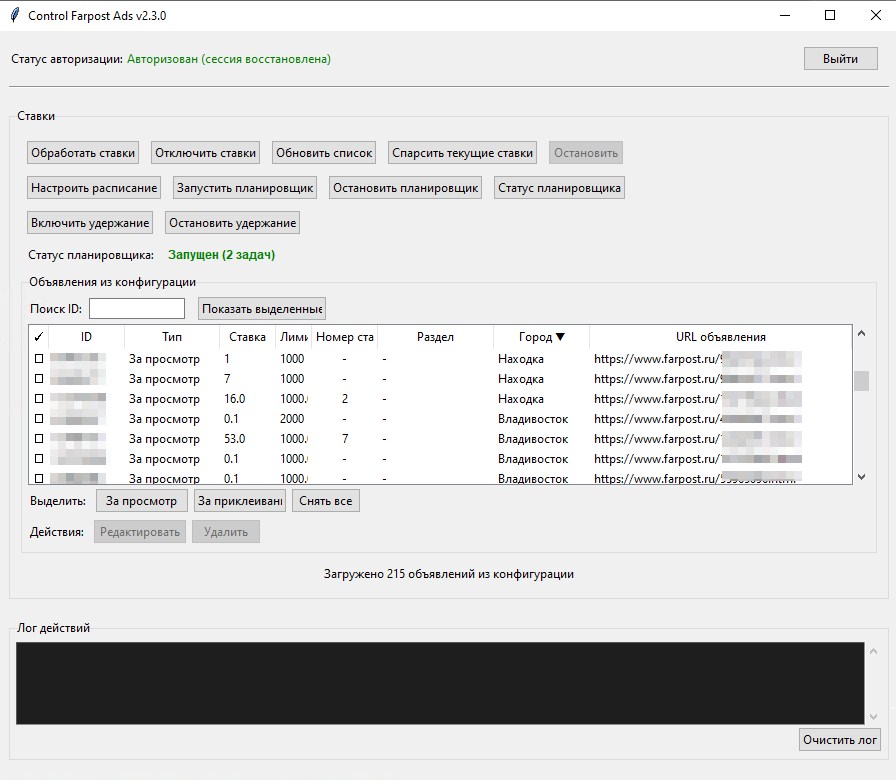Refresh list with Обновить список
Viewport: 896px width, 780px height.
click(324, 153)
